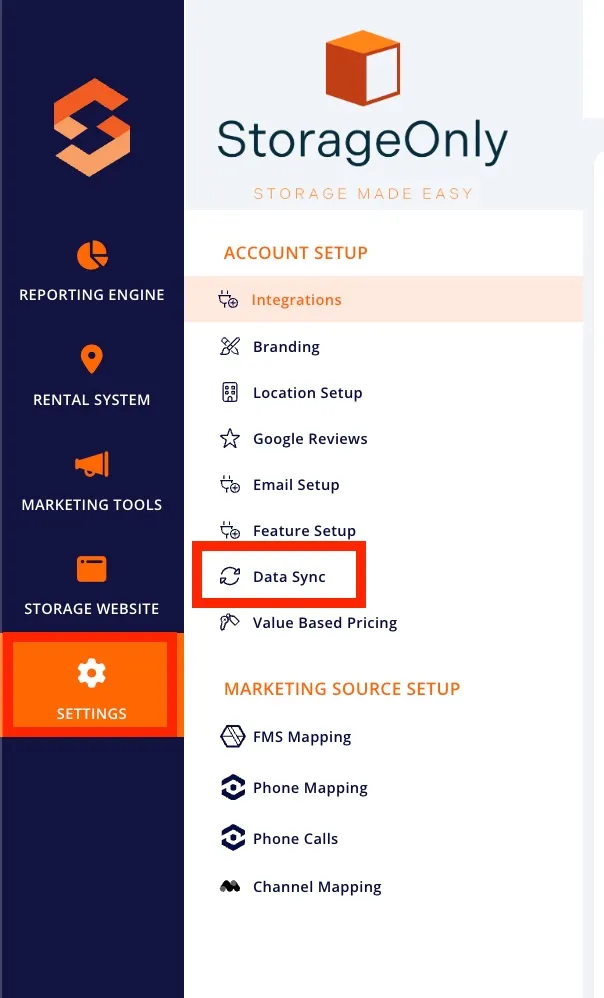Select Channel Mapping
The height and width of the screenshot is (998, 604).
pyautogui.click(x=317, y=887)
